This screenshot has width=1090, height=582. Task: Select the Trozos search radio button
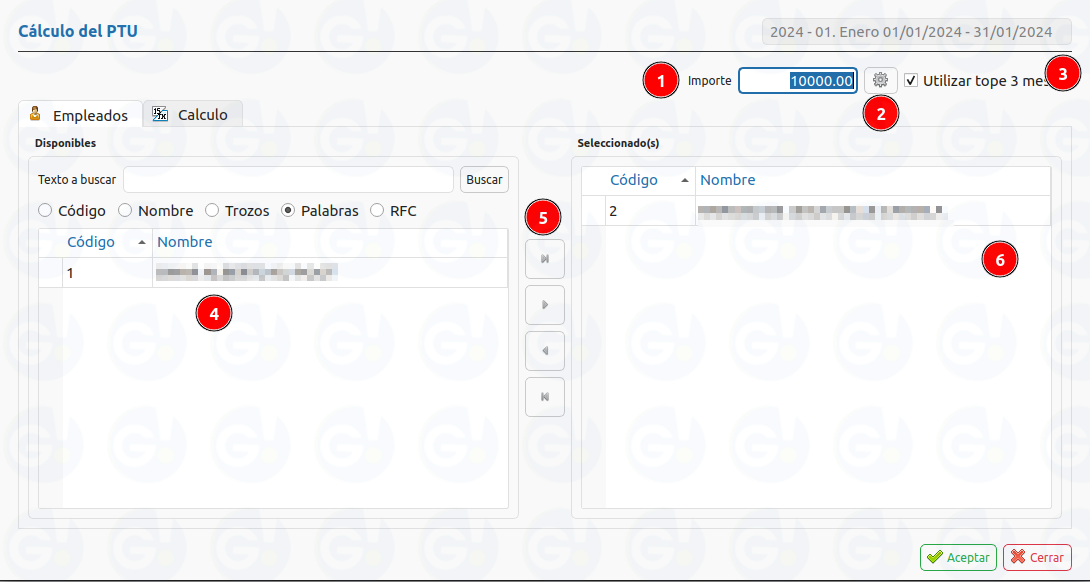click(212, 211)
